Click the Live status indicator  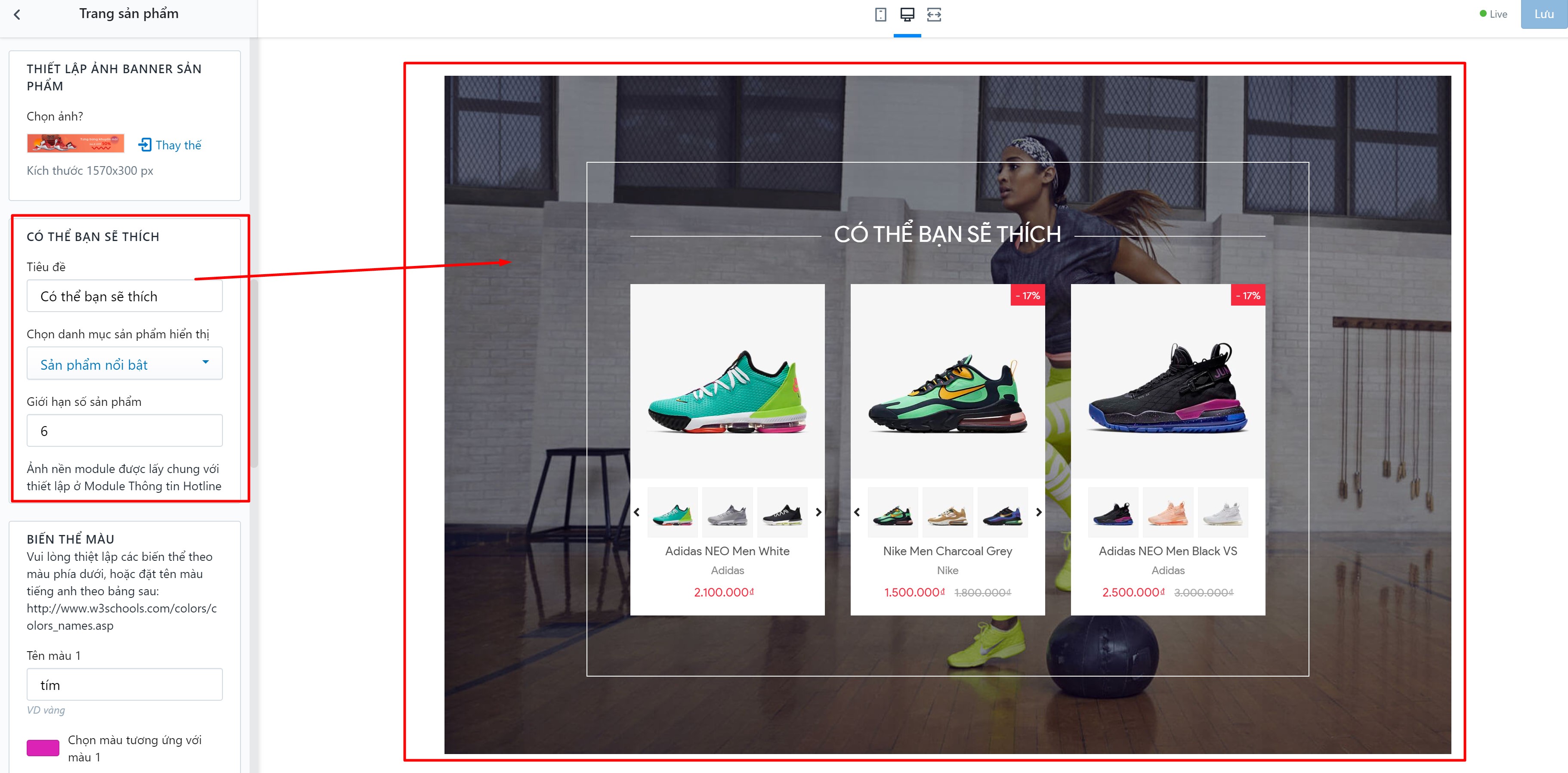1493,14
